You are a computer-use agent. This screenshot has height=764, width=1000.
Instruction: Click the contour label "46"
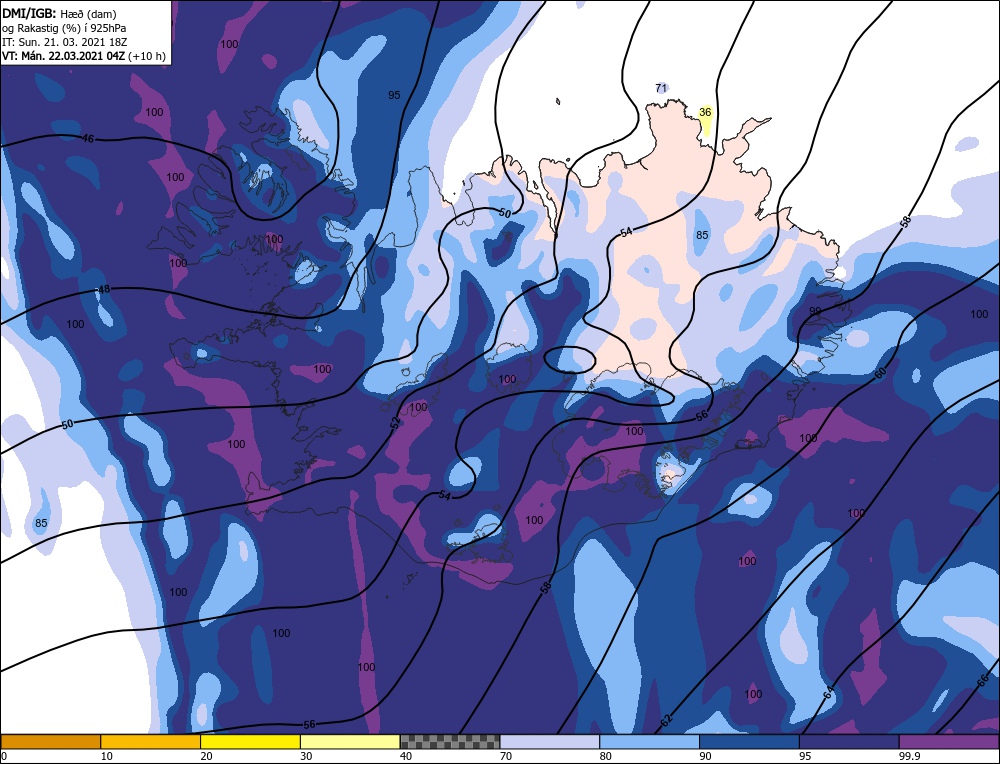pos(88,138)
